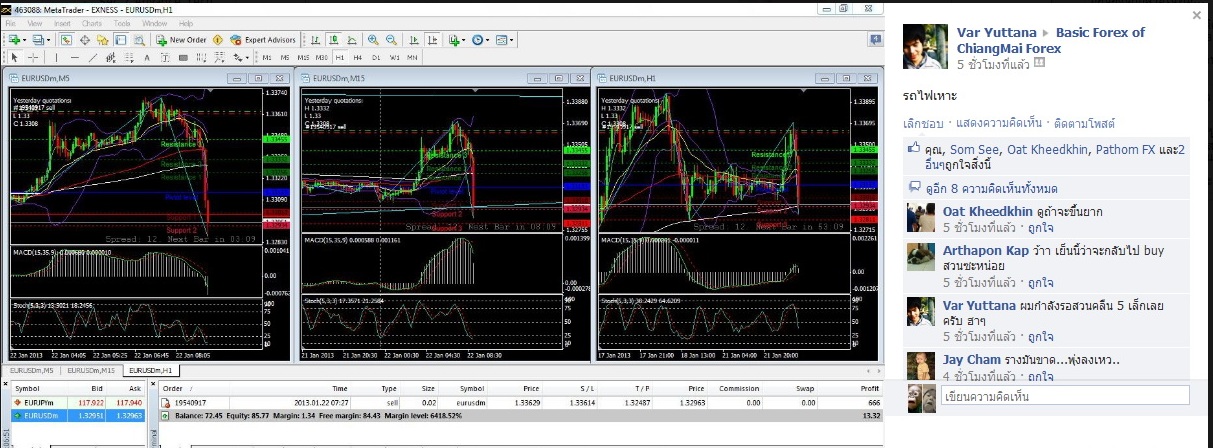Open the Insert menu
The image size is (1213, 448).
coord(62,23)
